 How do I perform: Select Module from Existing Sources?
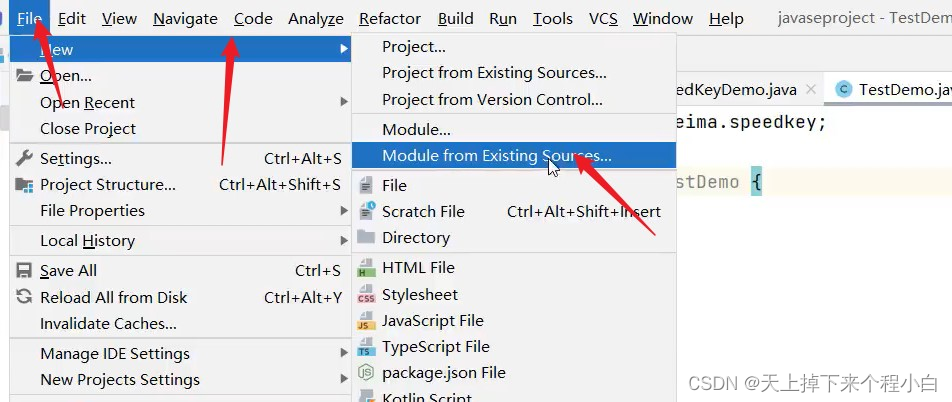coord(496,156)
